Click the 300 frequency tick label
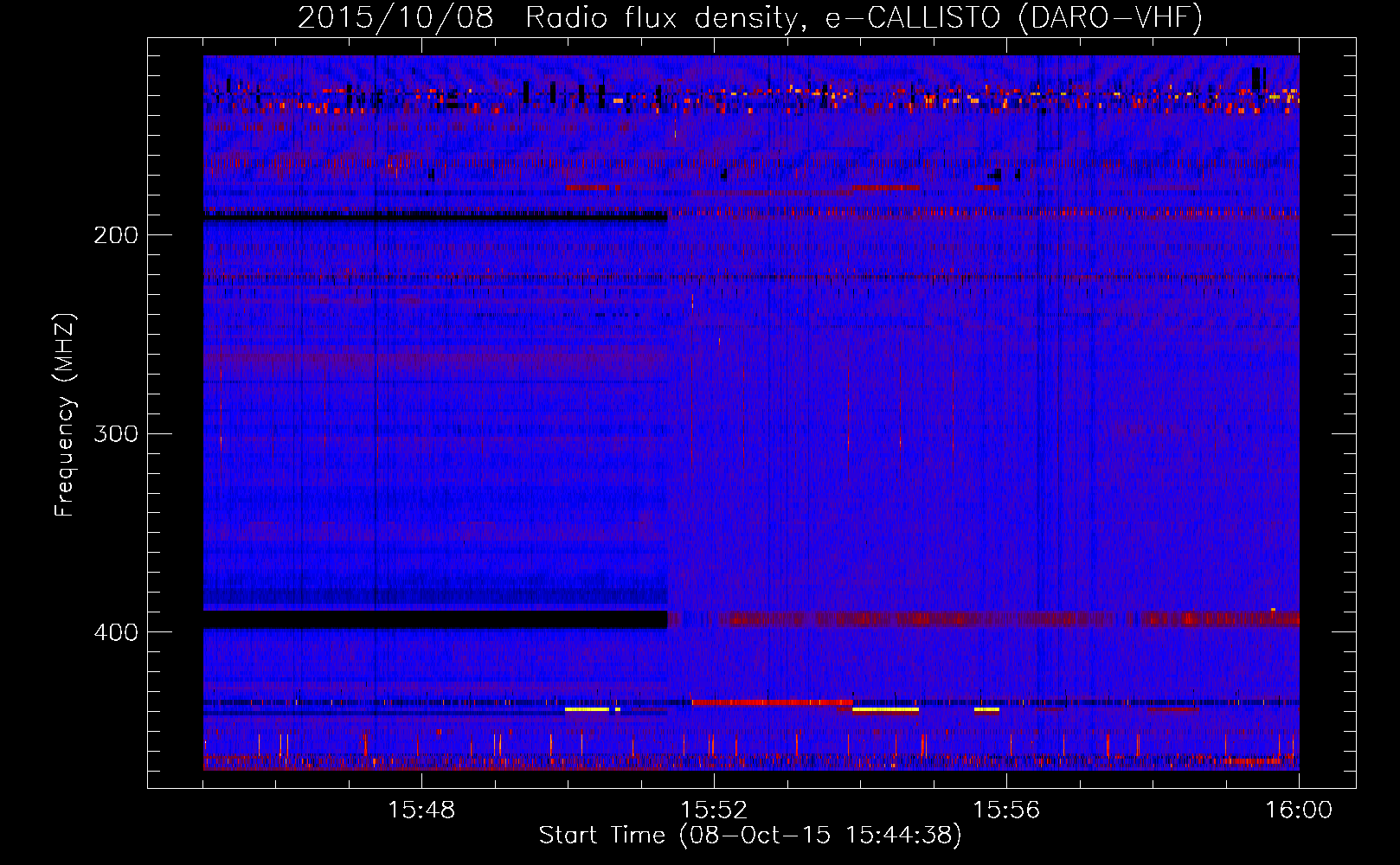Image resolution: width=1400 pixels, height=865 pixels. tap(116, 433)
